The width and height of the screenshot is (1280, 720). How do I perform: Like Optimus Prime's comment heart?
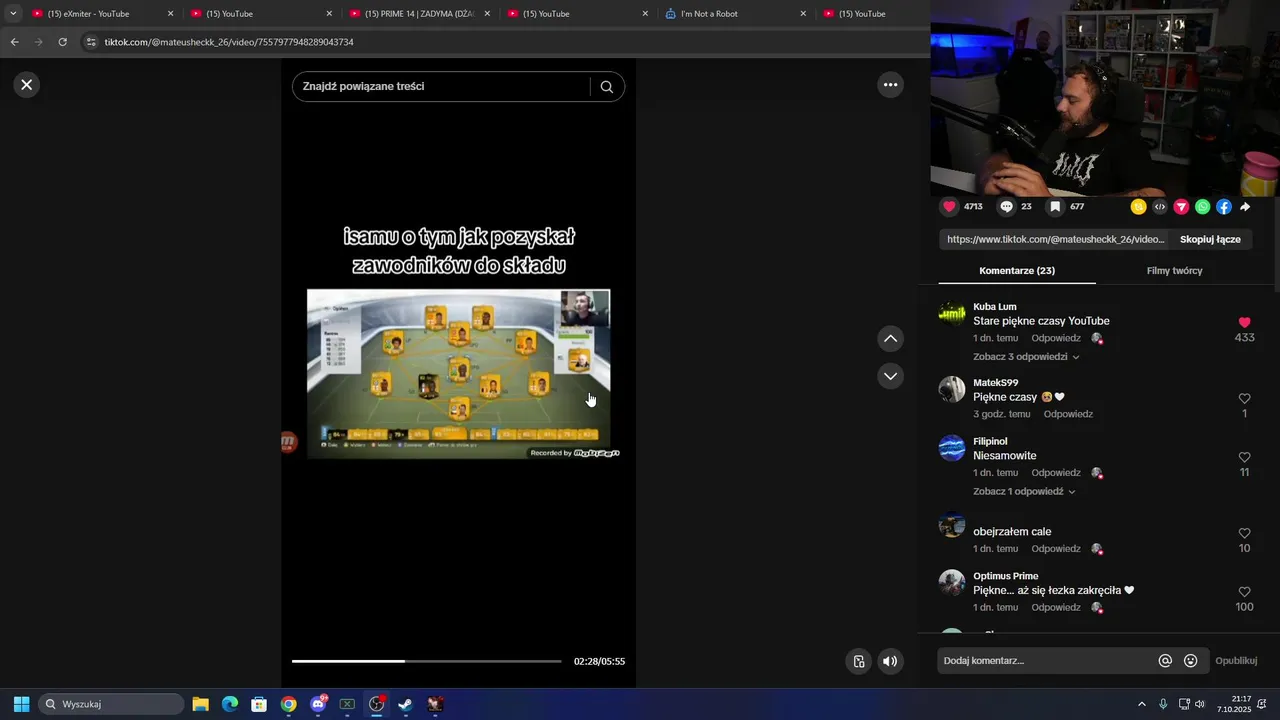pos(1244,592)
